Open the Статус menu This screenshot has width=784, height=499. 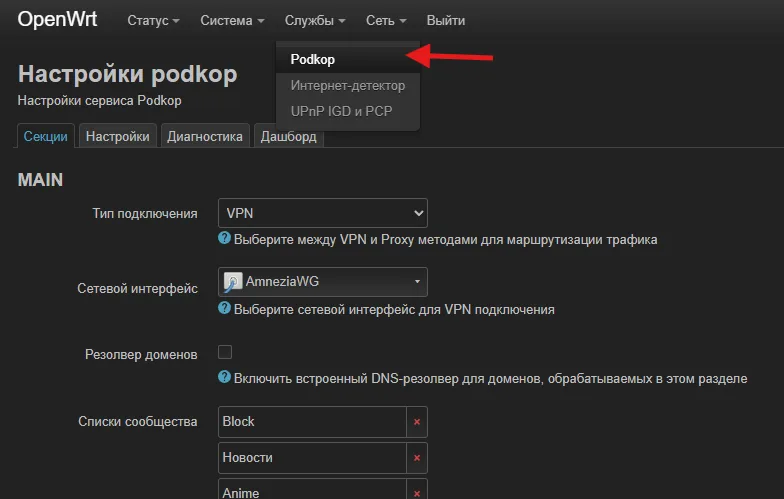[153, 20]
